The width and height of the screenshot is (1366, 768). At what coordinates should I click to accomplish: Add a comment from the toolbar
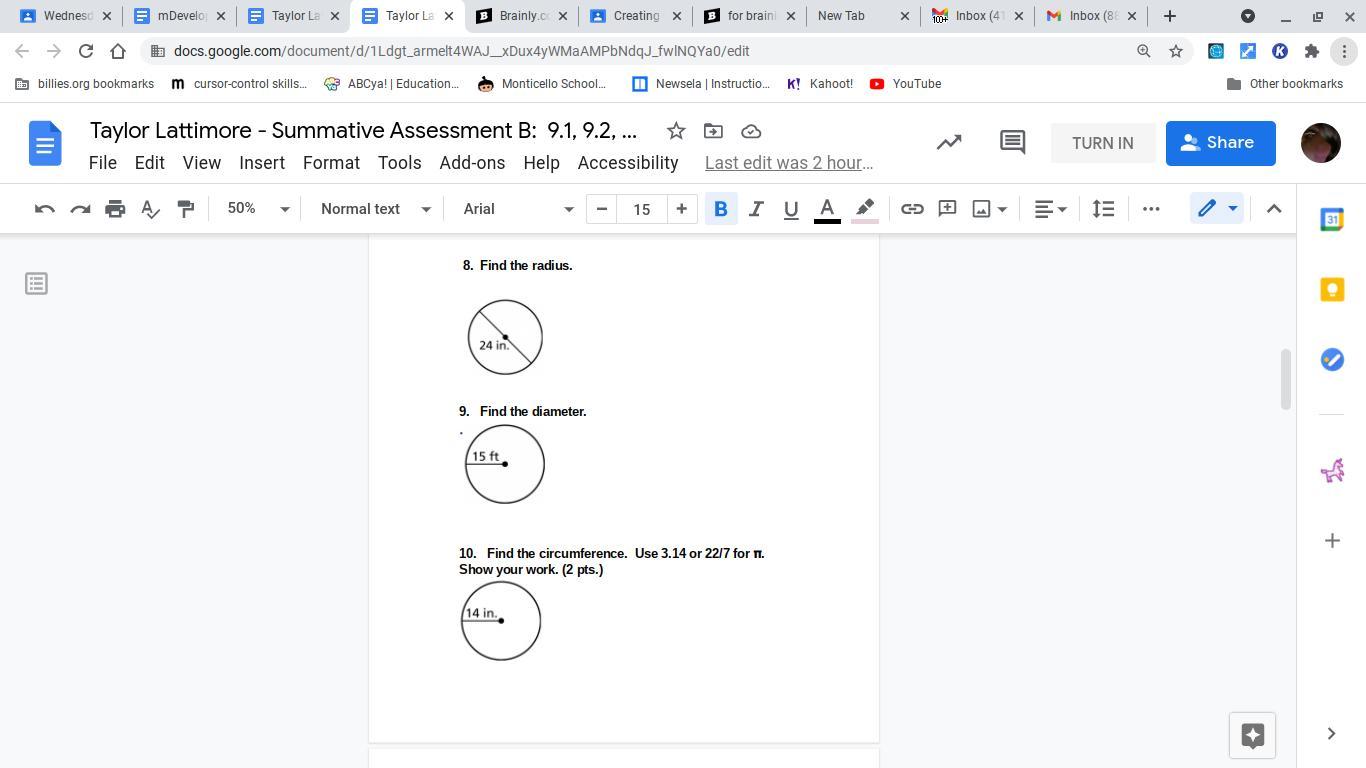click(947, 209)
